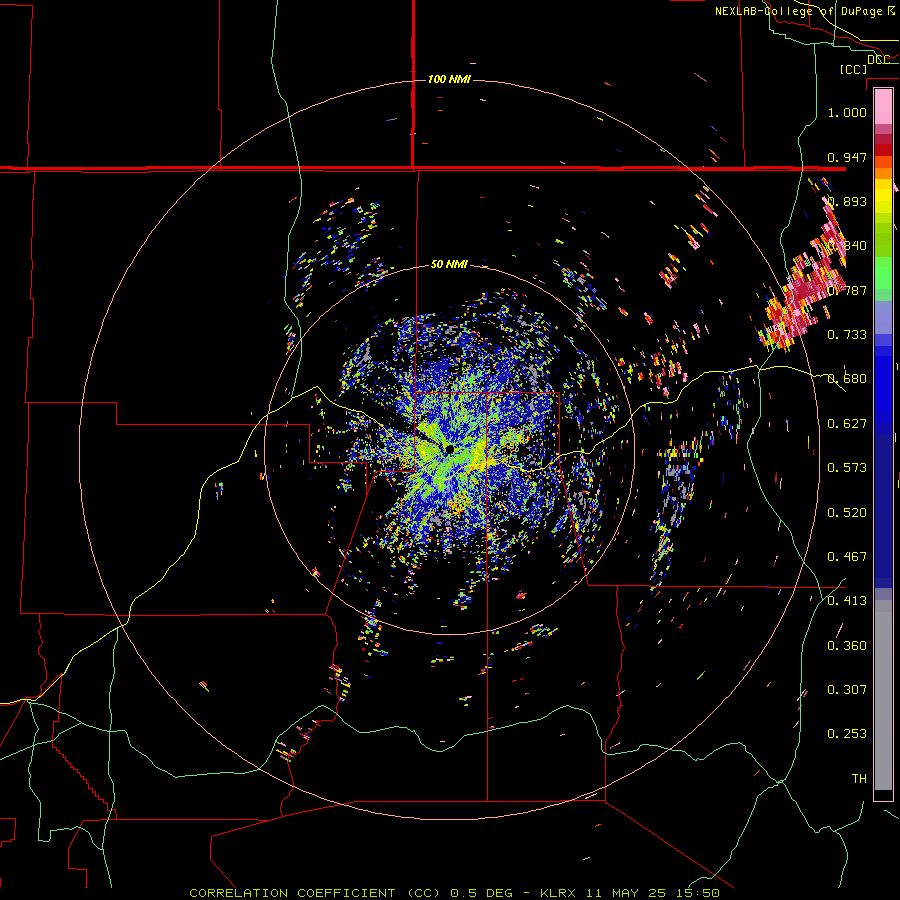The image size is (900, 900).
Task: Click the black radar site dot at the center
Action: tap(449, 449)
